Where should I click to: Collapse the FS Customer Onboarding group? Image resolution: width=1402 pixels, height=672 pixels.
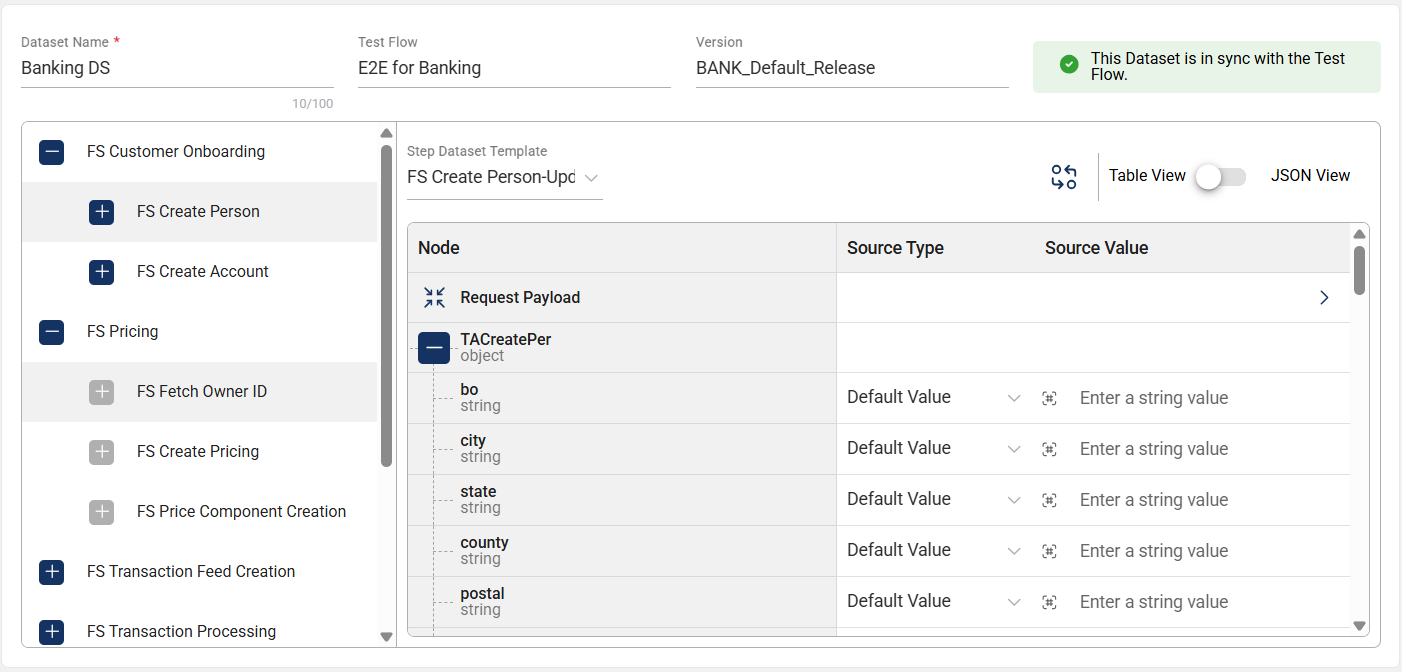click(x=52, y=152)
